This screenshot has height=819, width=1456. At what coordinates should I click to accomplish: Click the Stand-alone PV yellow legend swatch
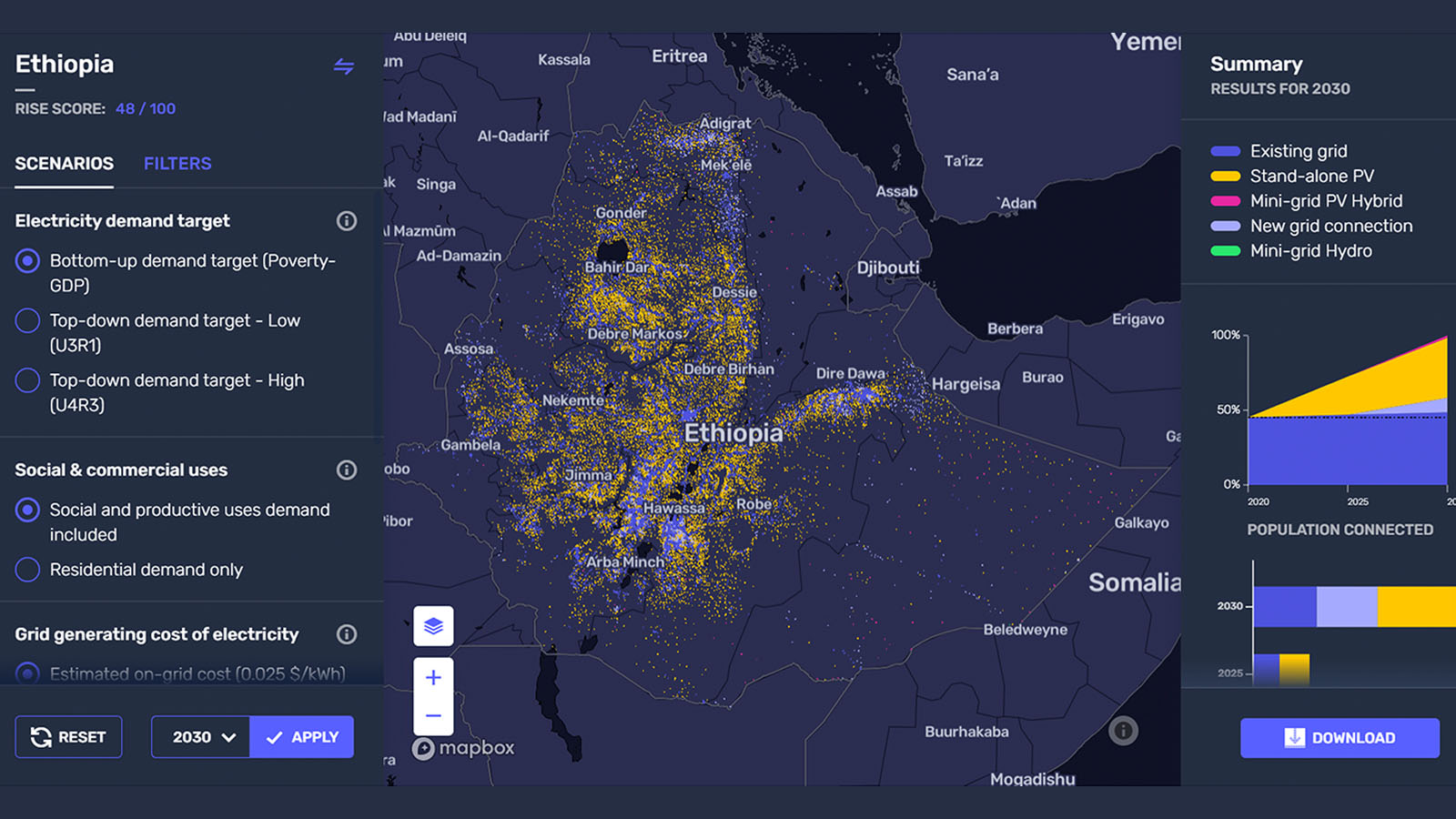1225,177
